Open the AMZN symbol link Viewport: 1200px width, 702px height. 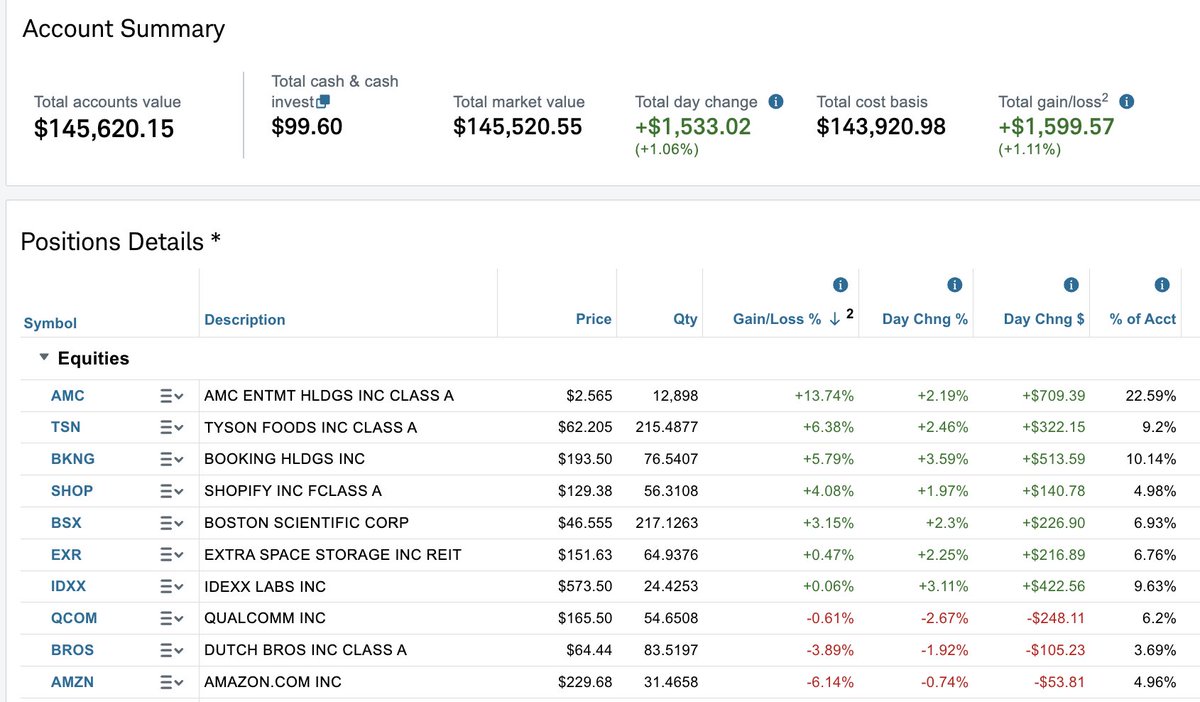tap(73, 682)
